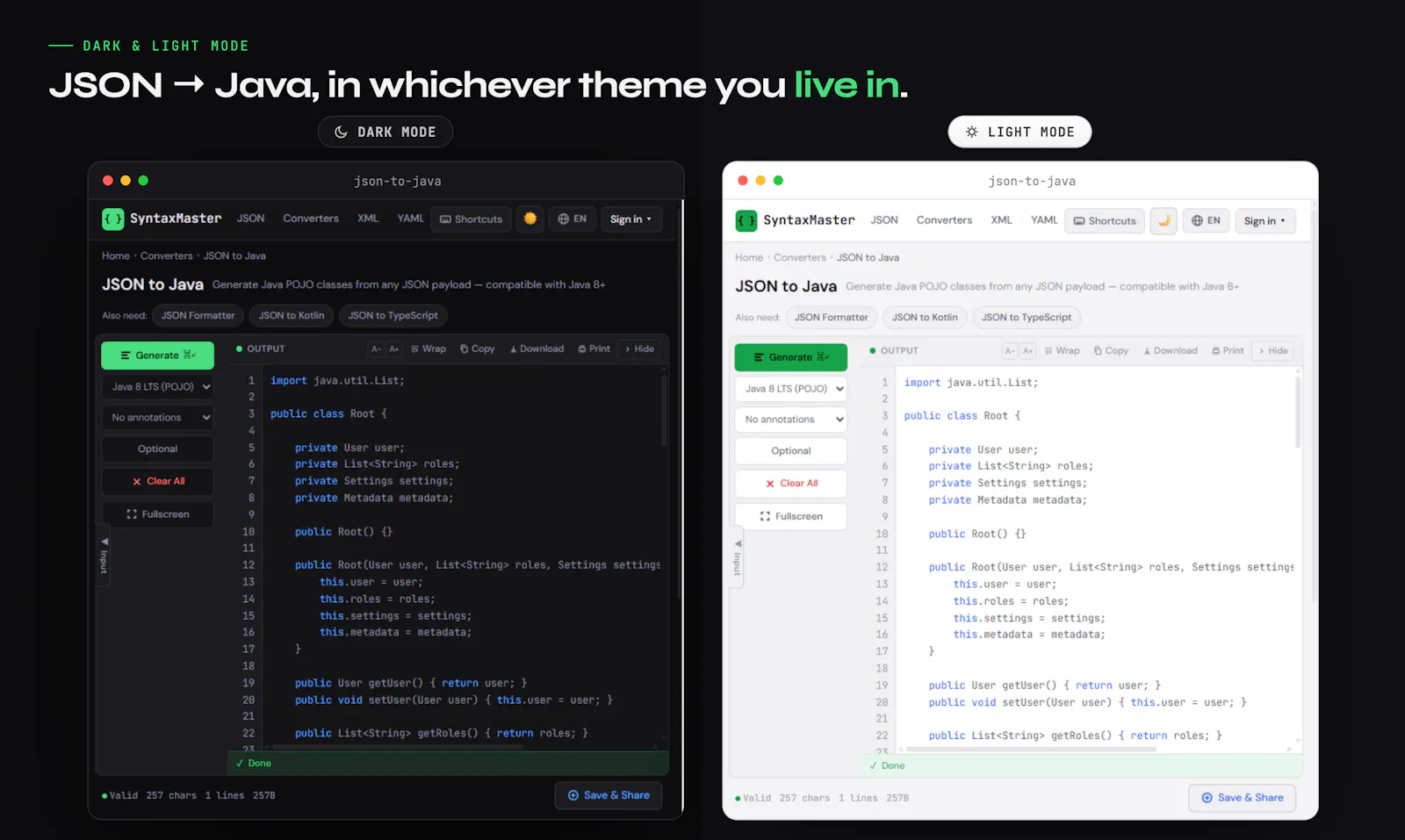Open XML menu in dark window
The image size is (1405, 840).
coord(368,219)
